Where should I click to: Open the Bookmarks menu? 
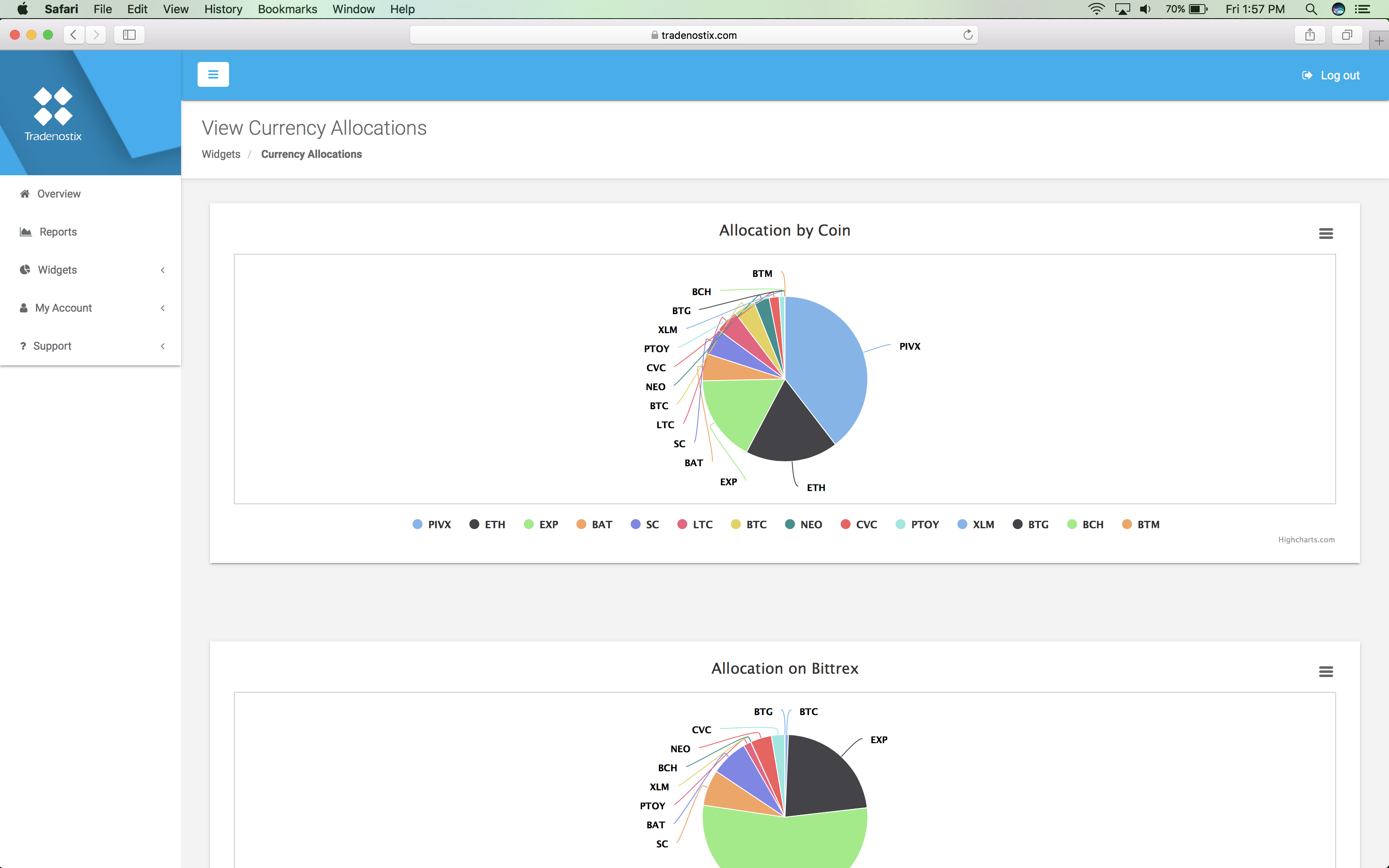click(x=288, y=9)
